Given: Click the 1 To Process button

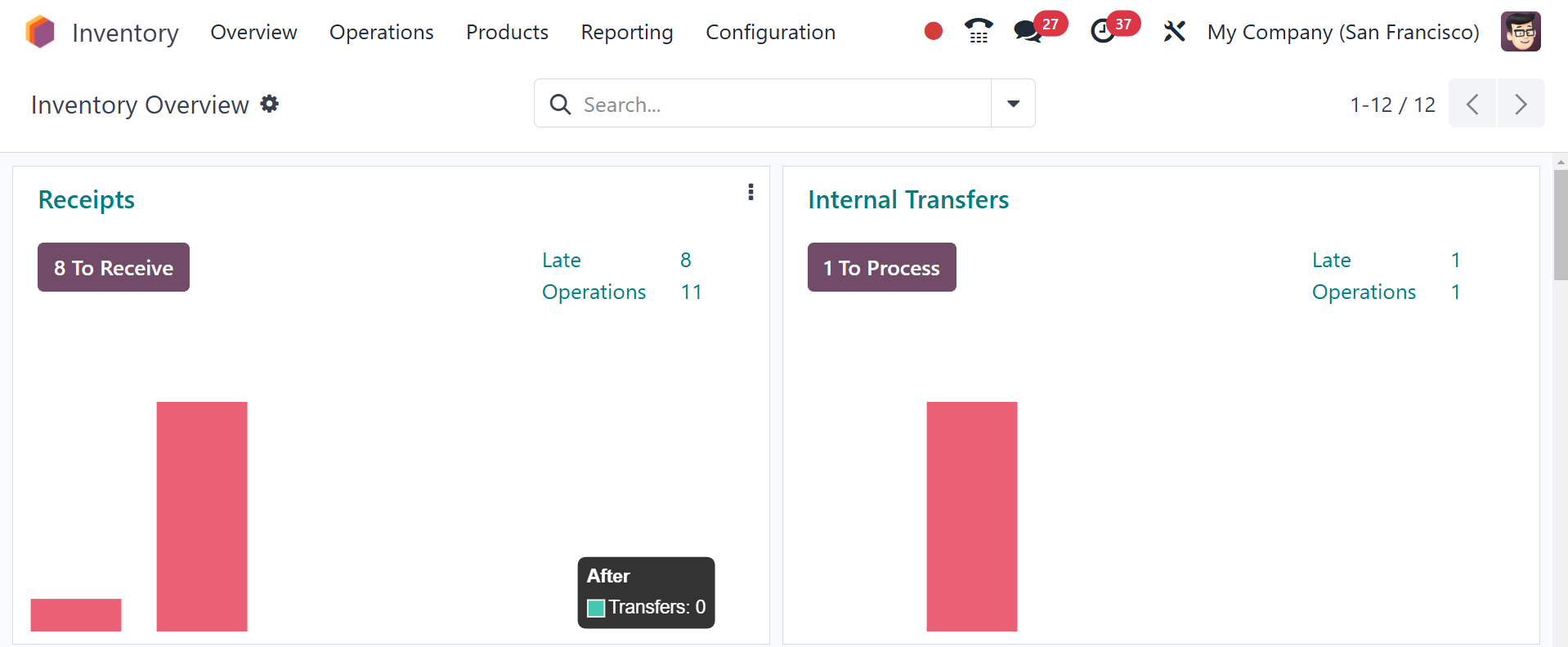Looking at the screenshot, I should click(881, 267).
